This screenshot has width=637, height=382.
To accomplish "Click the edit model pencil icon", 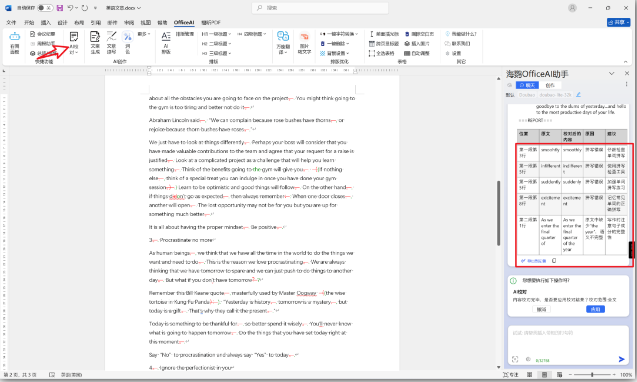I will click(578, 95).
